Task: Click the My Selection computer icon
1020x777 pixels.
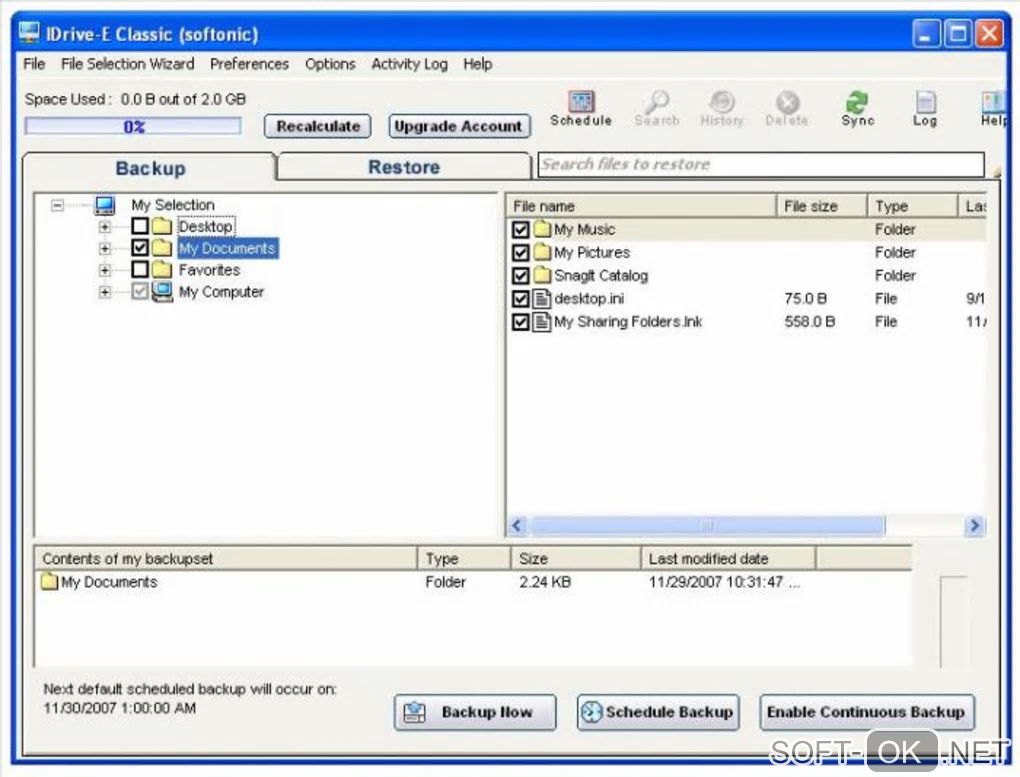Action: tap(104, 205)
